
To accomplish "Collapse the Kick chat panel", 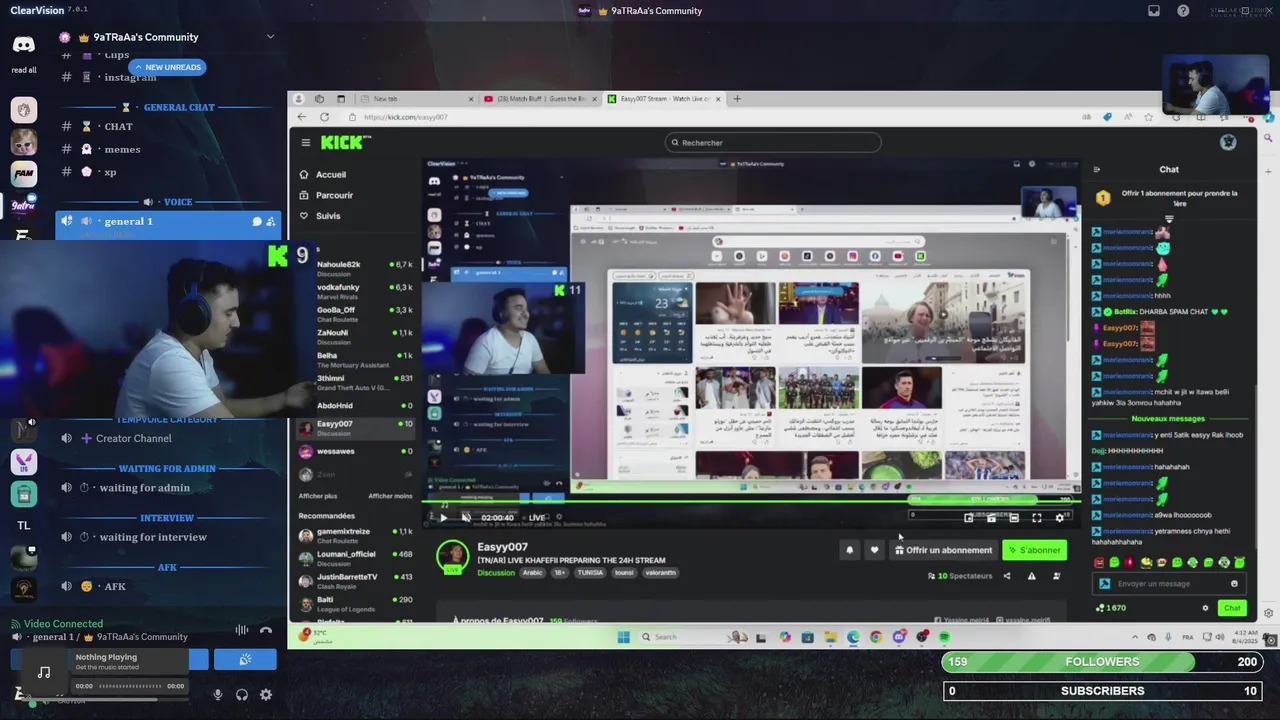I will [x=1097, y=170].
